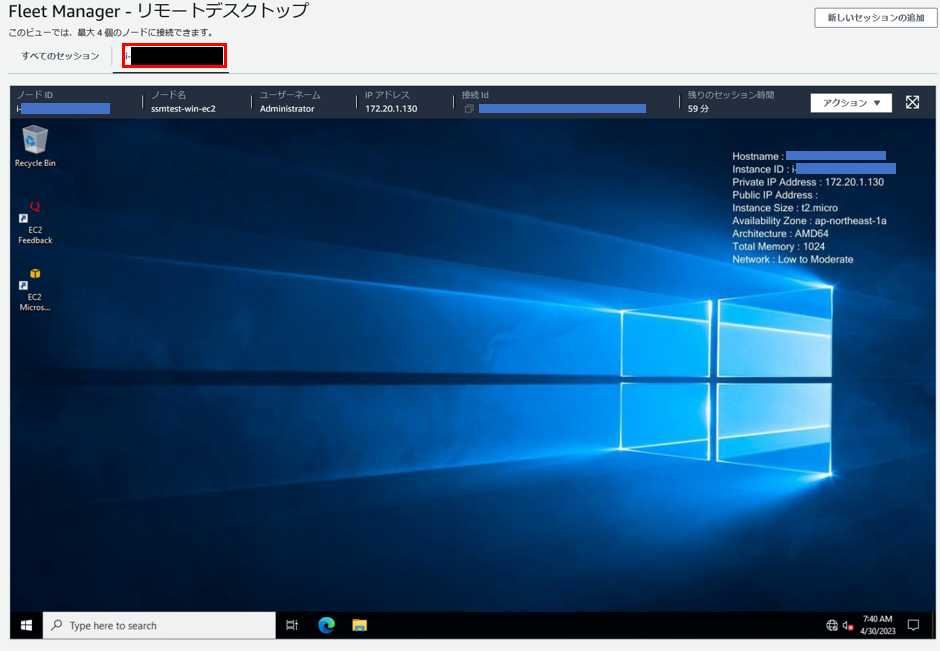Click the network globe tray icon
This screenshot has width=940, height=651.
(831, 626)
